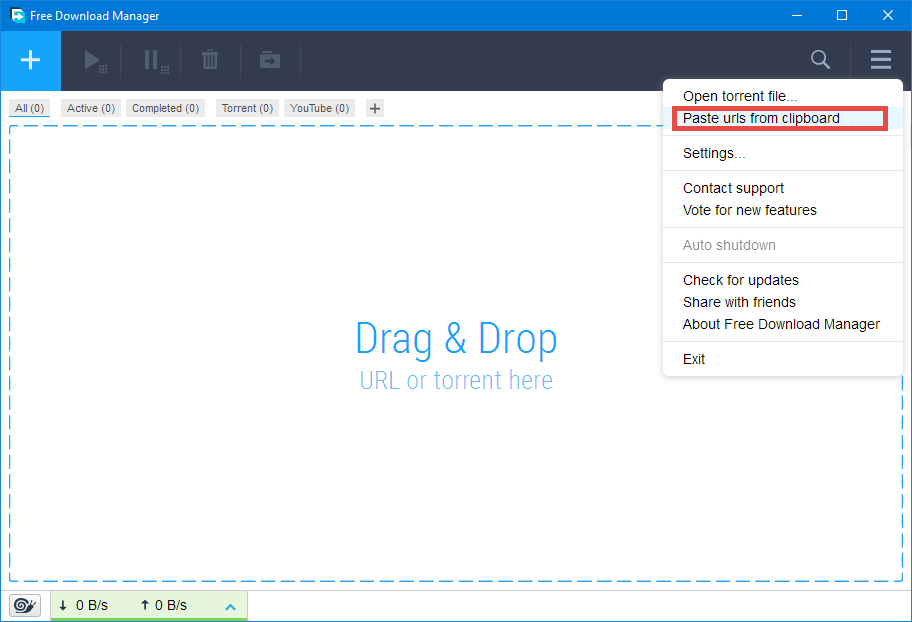
Task: Choose Contact support in the menu
Action: pyautogui.click(x=783, y=188)
